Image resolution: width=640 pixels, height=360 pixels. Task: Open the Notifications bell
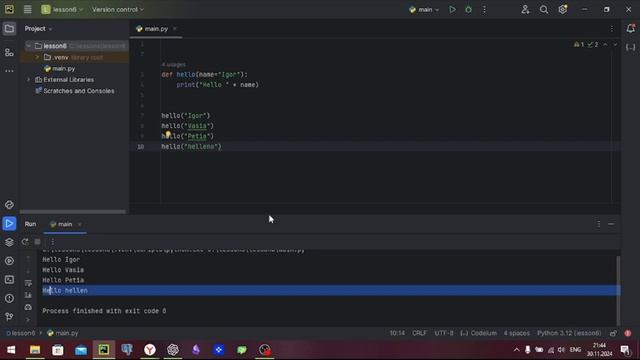tap(631, 28)
